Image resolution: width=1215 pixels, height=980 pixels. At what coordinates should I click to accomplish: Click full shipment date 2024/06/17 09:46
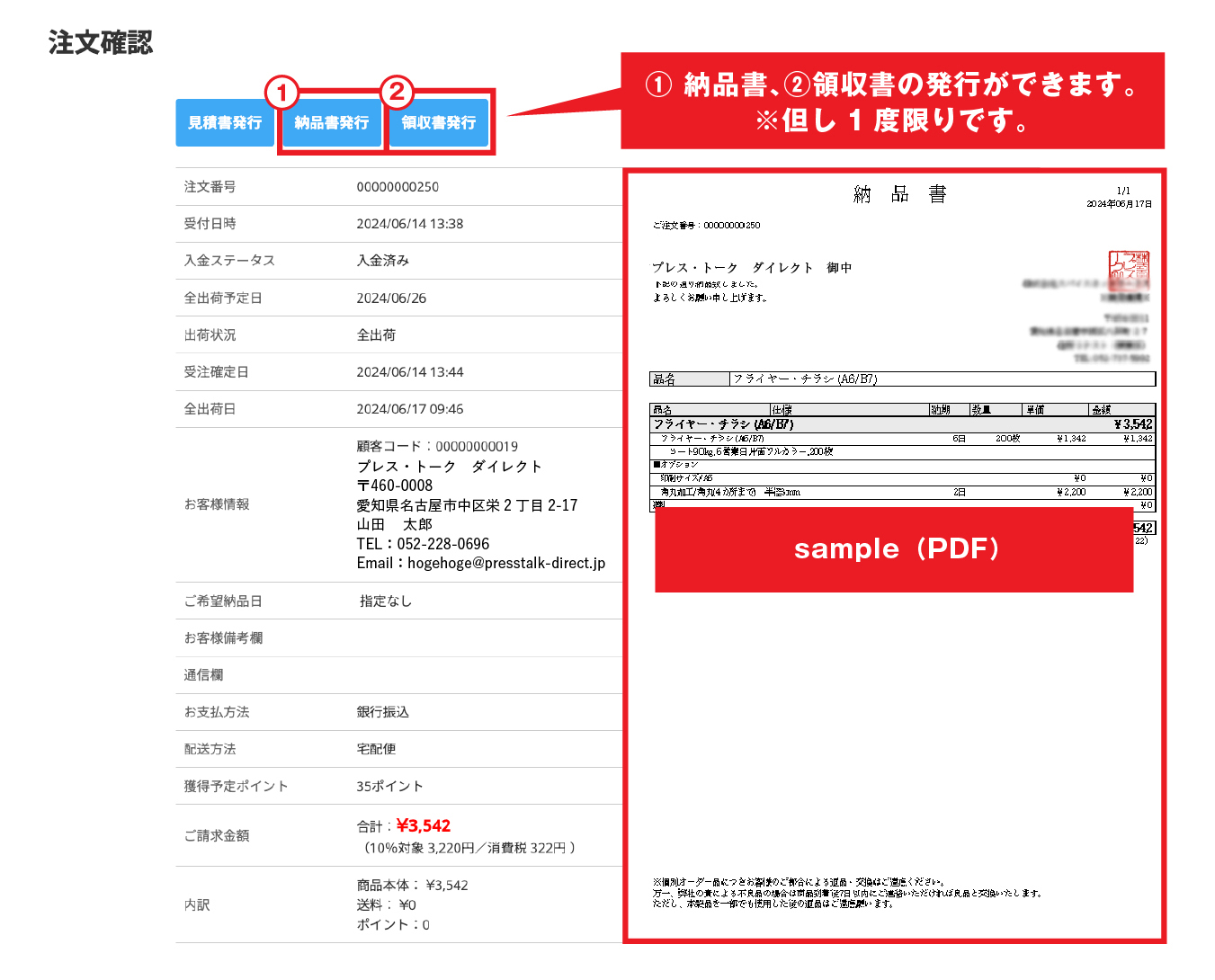tap(410, 409)
